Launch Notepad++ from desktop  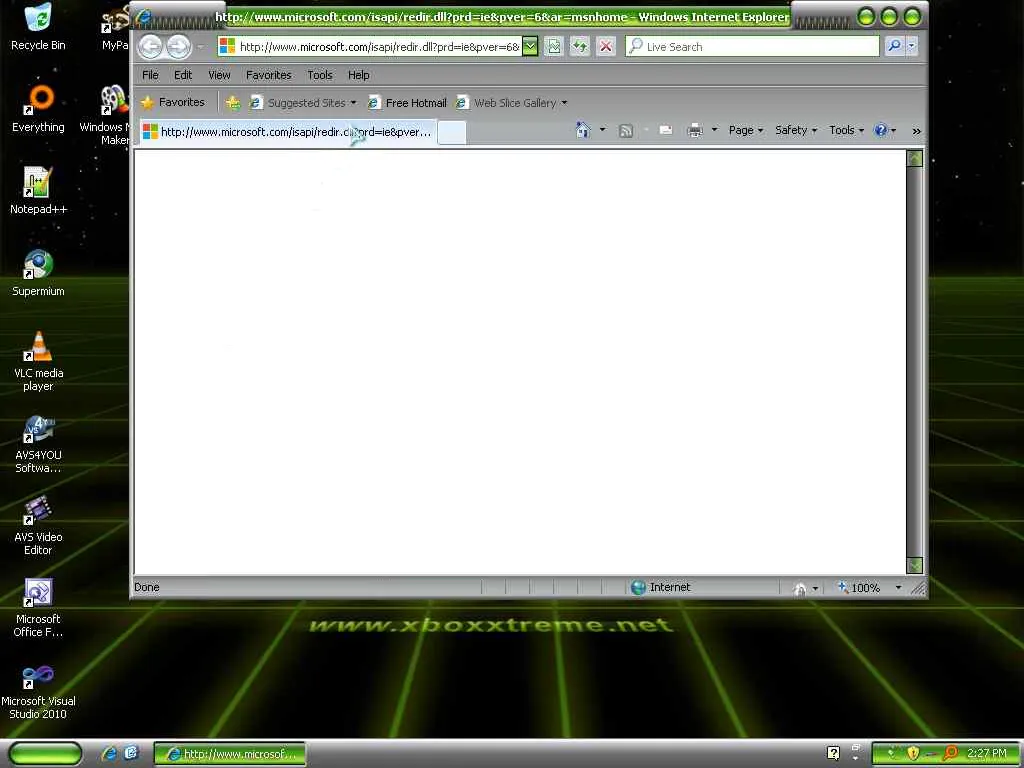pos(38,190)
